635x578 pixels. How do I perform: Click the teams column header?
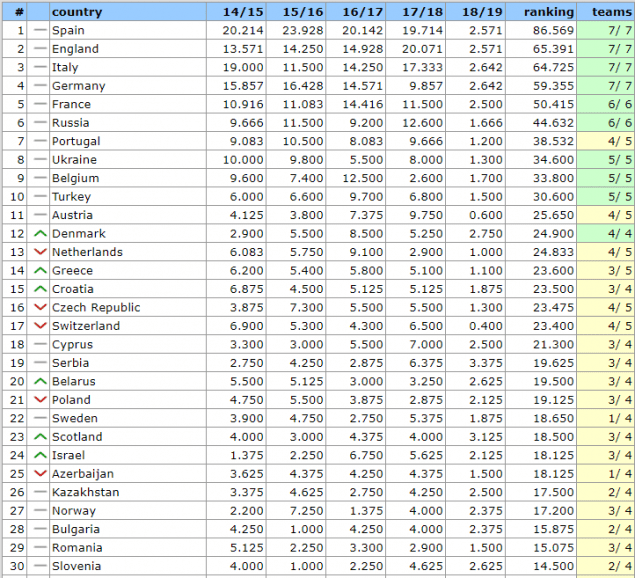click(x=612, y=12)
